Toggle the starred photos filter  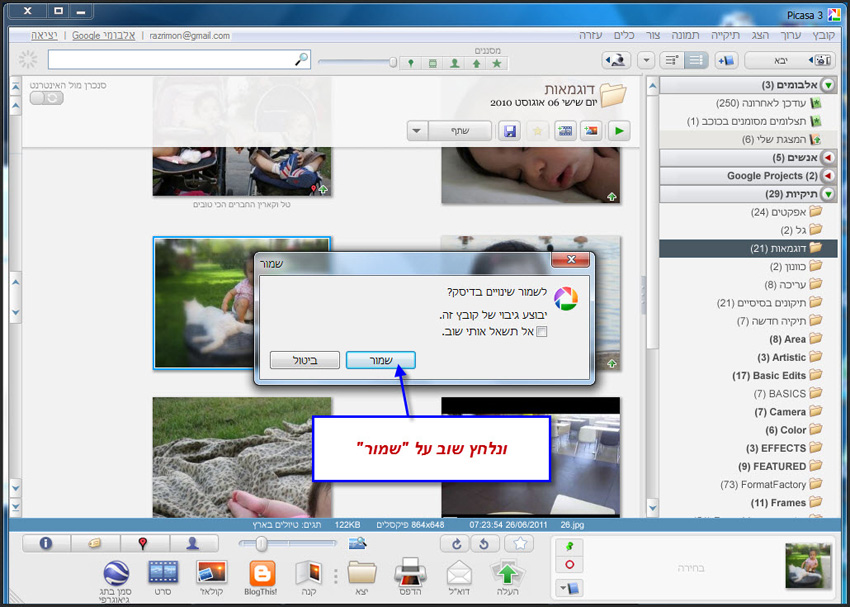[x=497, y=63]
